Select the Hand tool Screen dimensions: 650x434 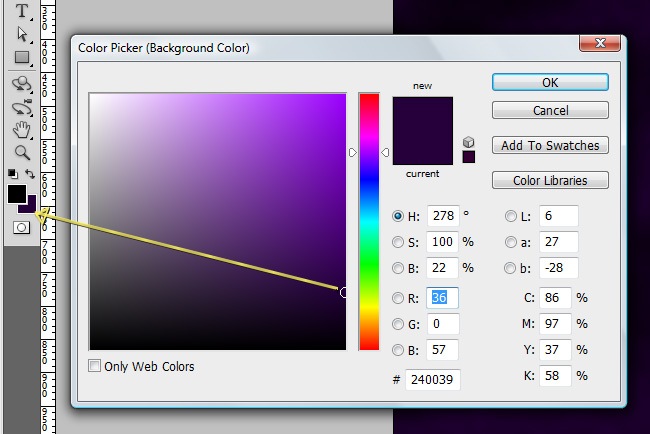point(22,130)
